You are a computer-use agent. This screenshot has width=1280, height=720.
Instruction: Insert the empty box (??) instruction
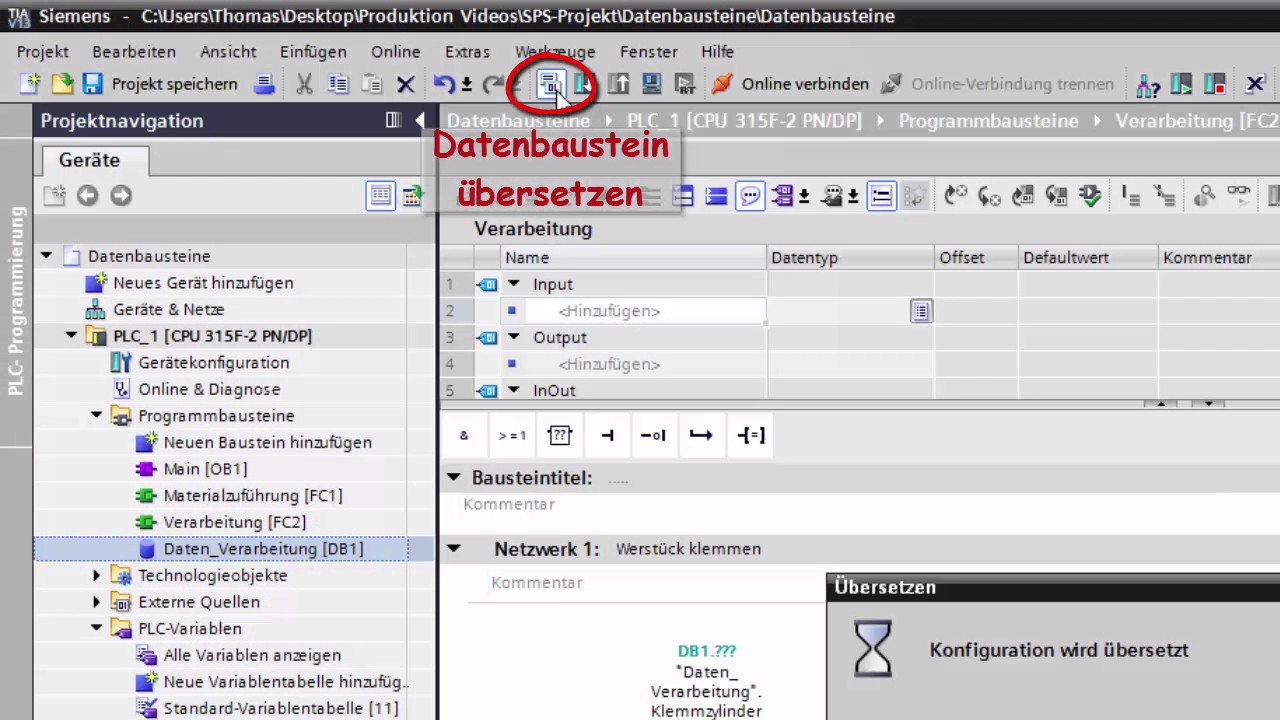[559, 435]
